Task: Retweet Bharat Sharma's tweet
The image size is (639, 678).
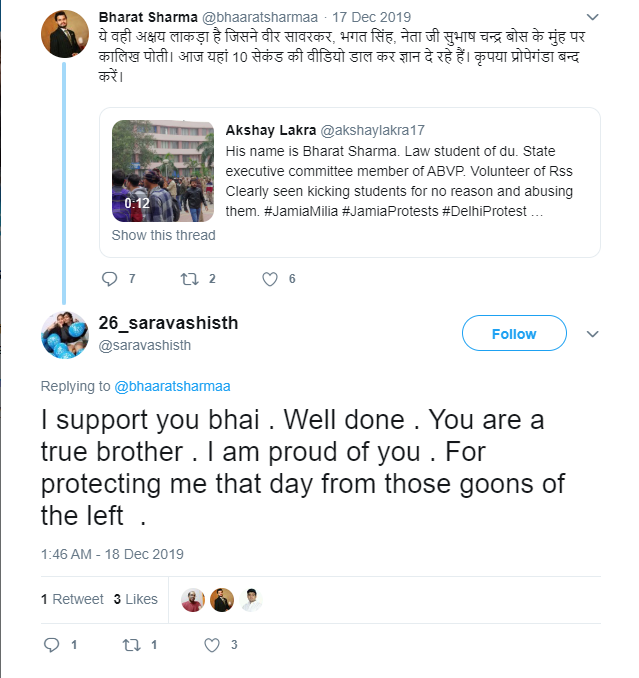Action: click(x=189, y=279)
